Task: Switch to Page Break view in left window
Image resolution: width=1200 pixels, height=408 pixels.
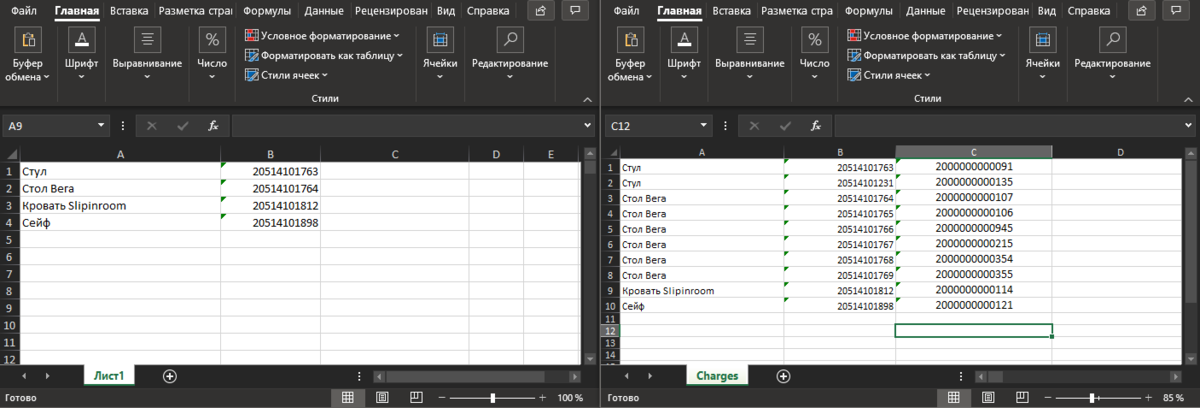Action: click(415, 397)
